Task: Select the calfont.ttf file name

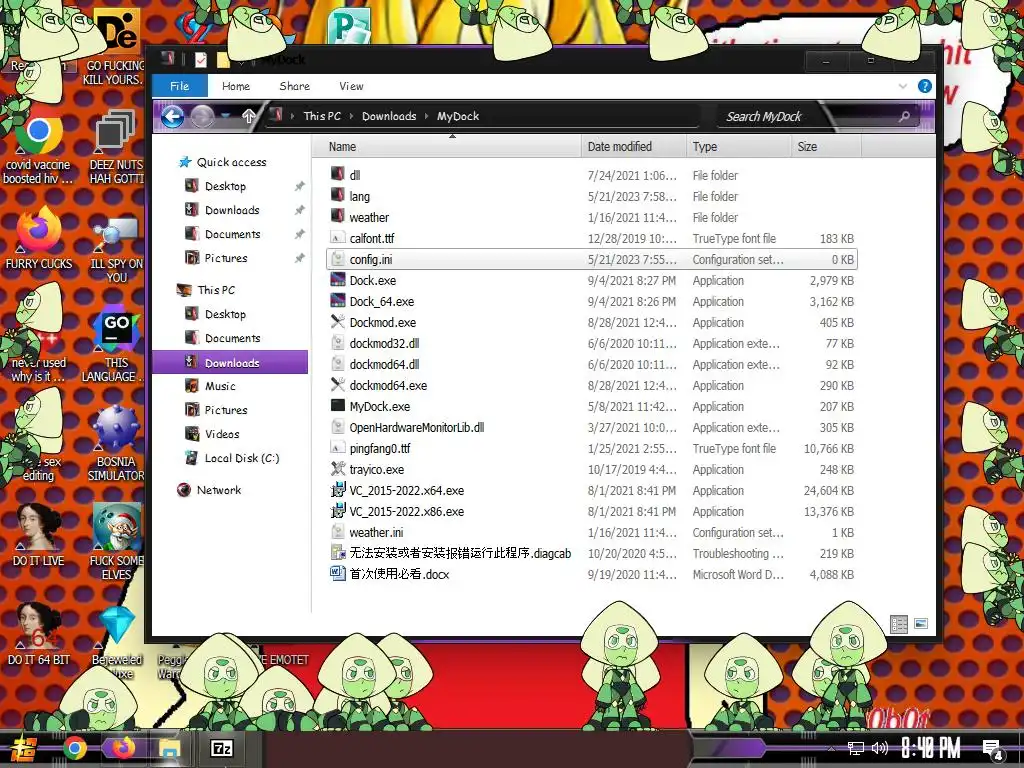Action: (372, 238)
